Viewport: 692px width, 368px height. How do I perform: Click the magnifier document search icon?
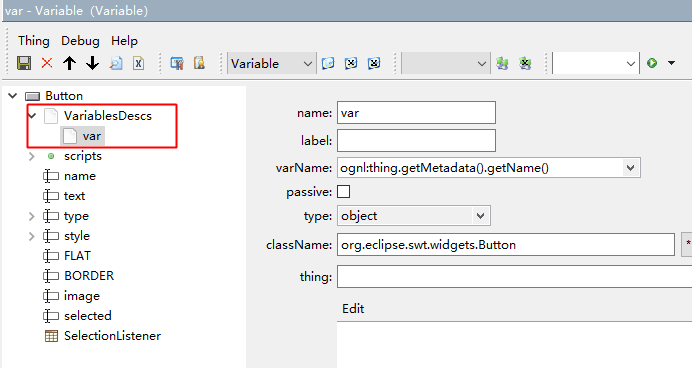pos(116,63)
